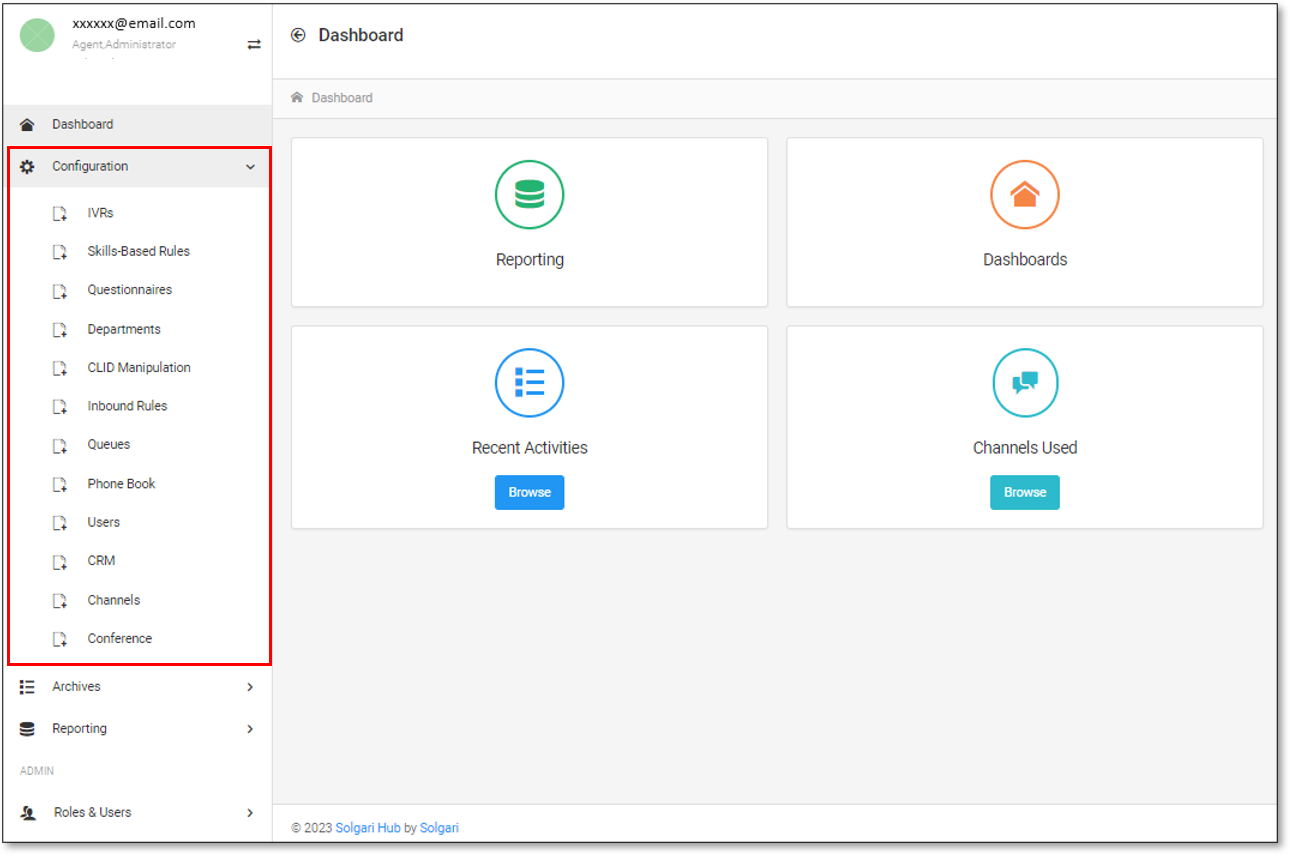Open the Dashboards home icon card
This screenshot has height=856, width=1290.
coord(1024,194)
